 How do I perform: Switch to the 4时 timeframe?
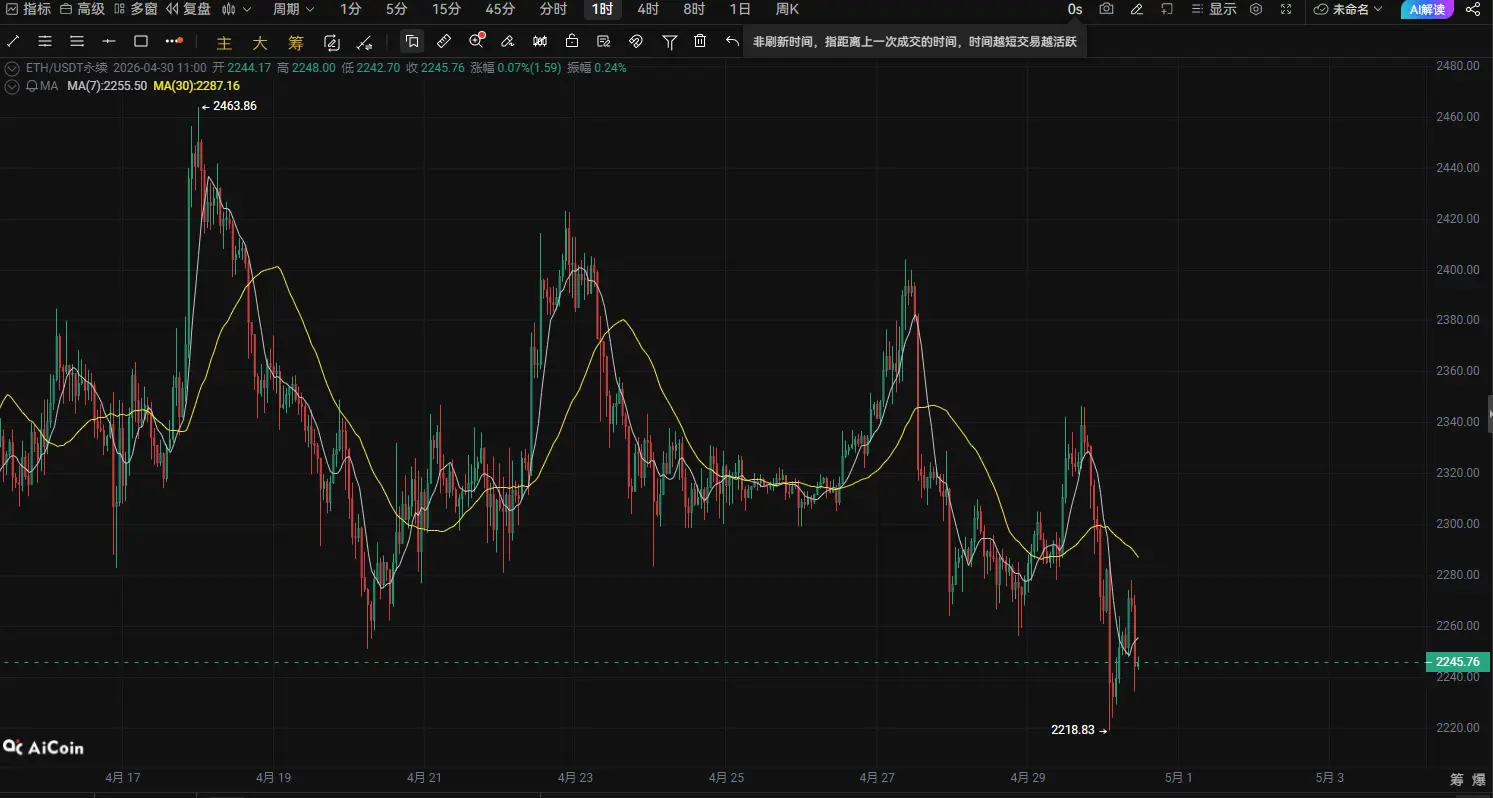click(x=648, y=9)
